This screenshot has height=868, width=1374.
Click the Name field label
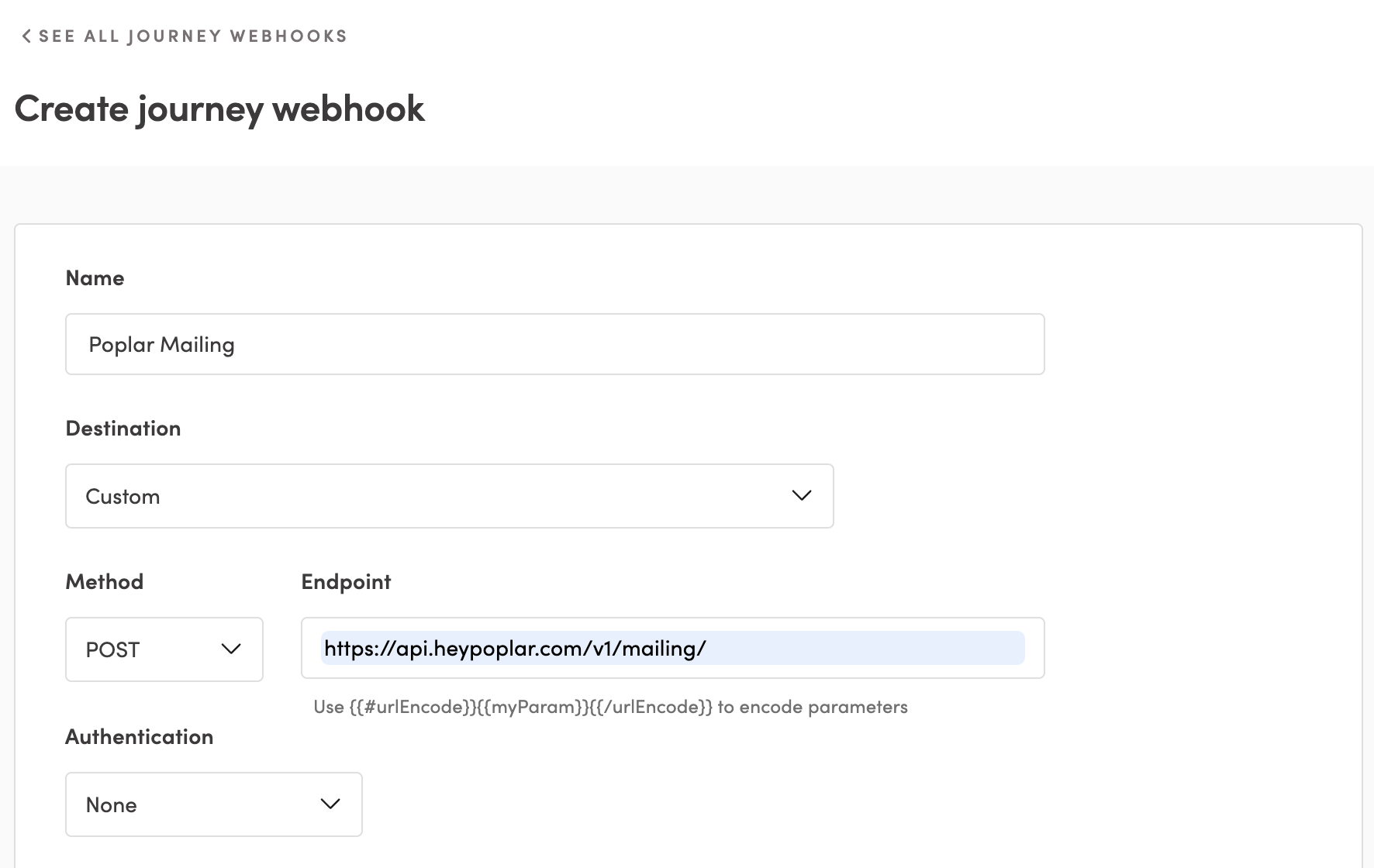[x=95, y=278]
